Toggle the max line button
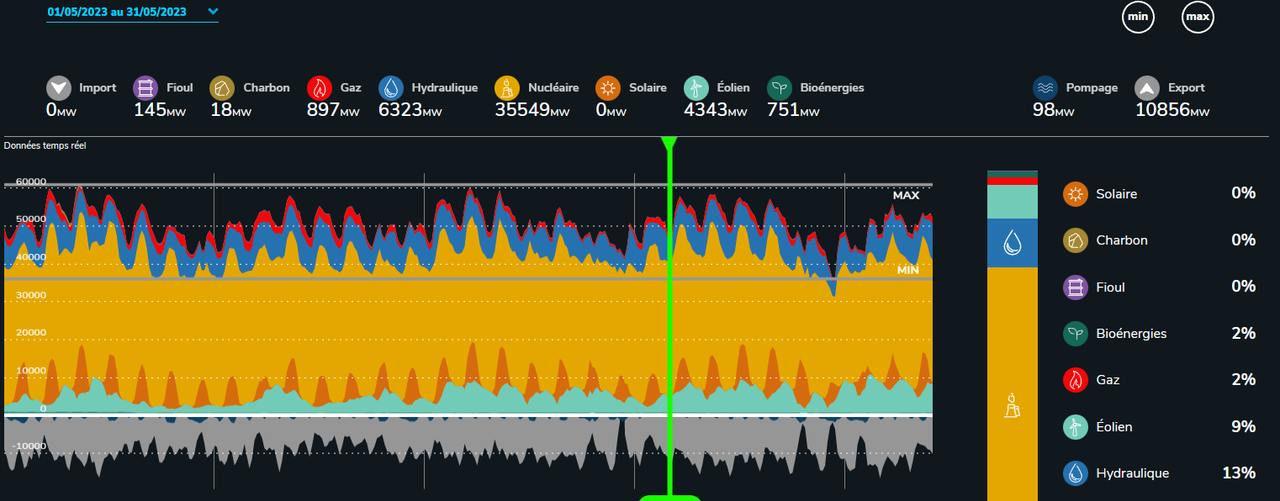 [1198, 17]
